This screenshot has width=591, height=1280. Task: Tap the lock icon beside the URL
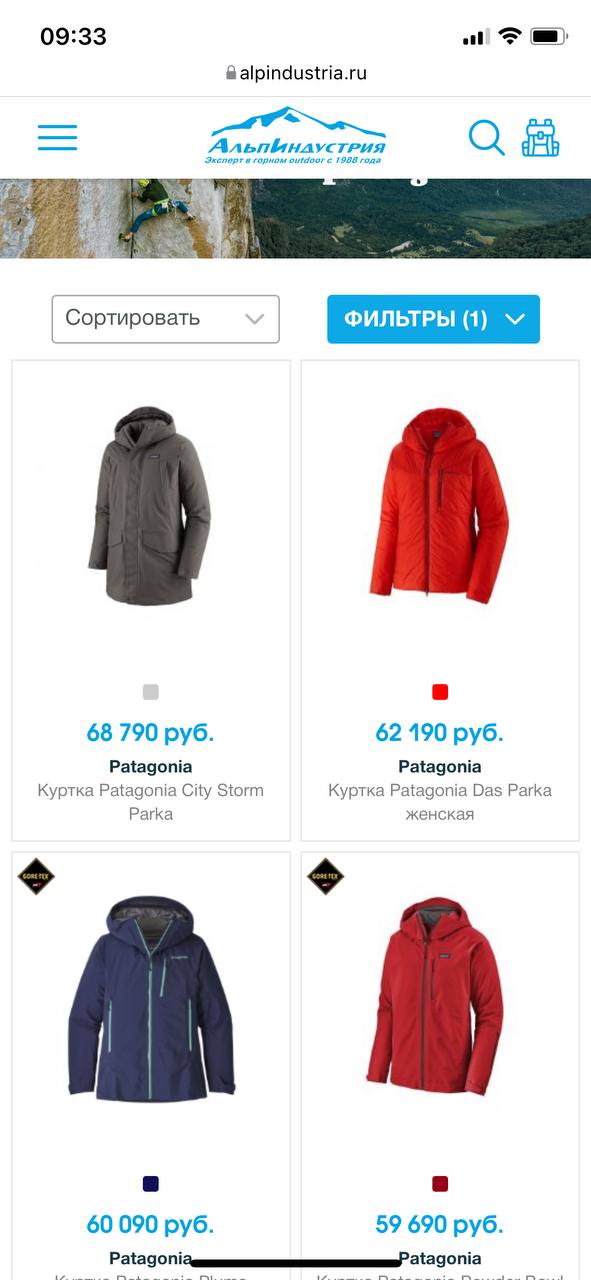coord(231,73)
